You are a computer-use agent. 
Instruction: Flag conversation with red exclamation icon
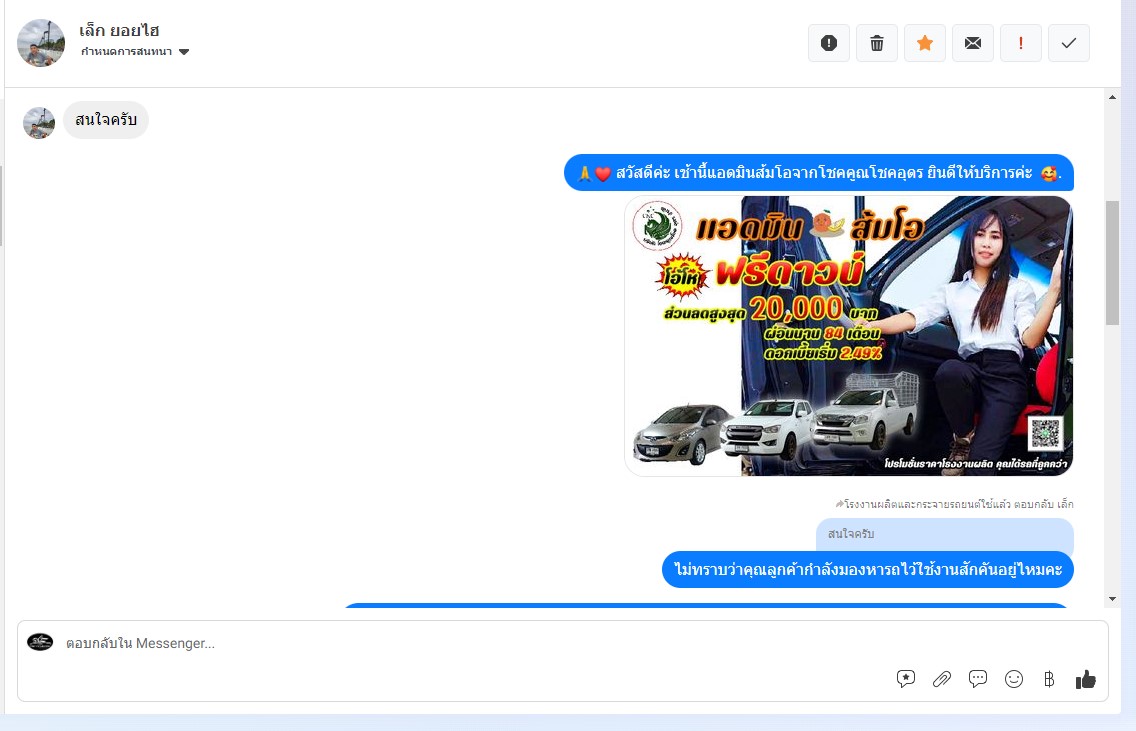(x=1021, y=43)
